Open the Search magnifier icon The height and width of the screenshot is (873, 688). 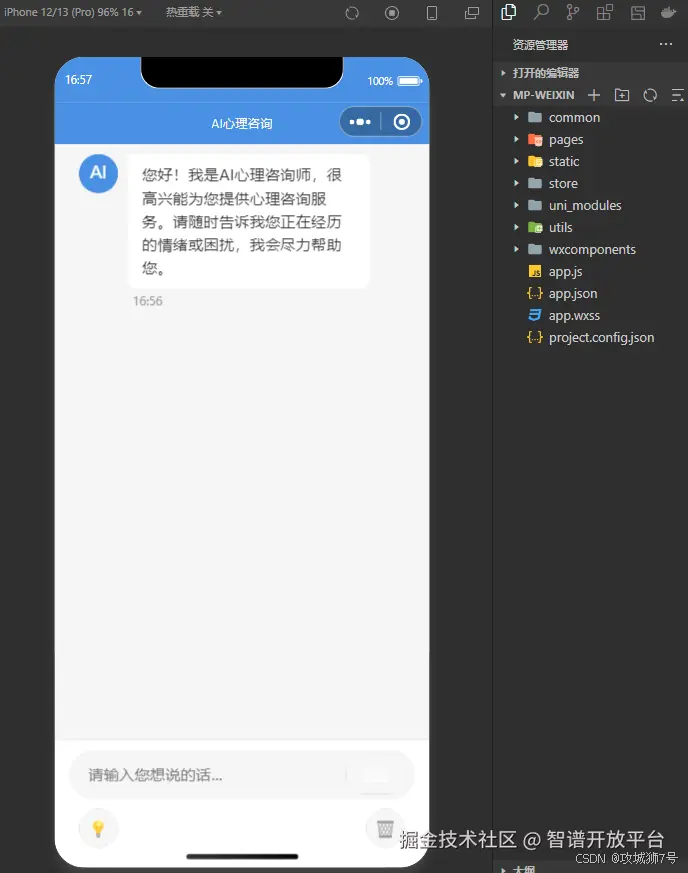(x=541, y=12)
